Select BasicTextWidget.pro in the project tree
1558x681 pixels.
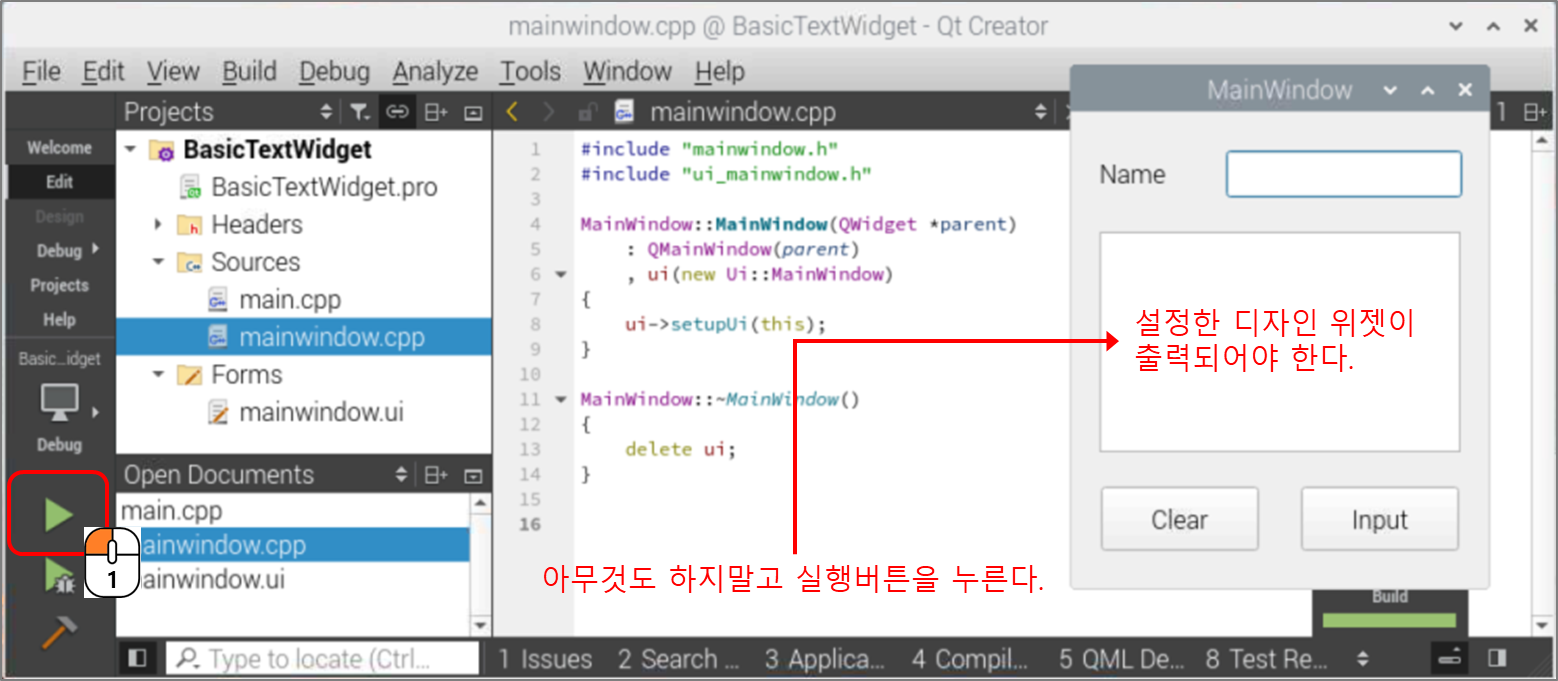point(324,187)
